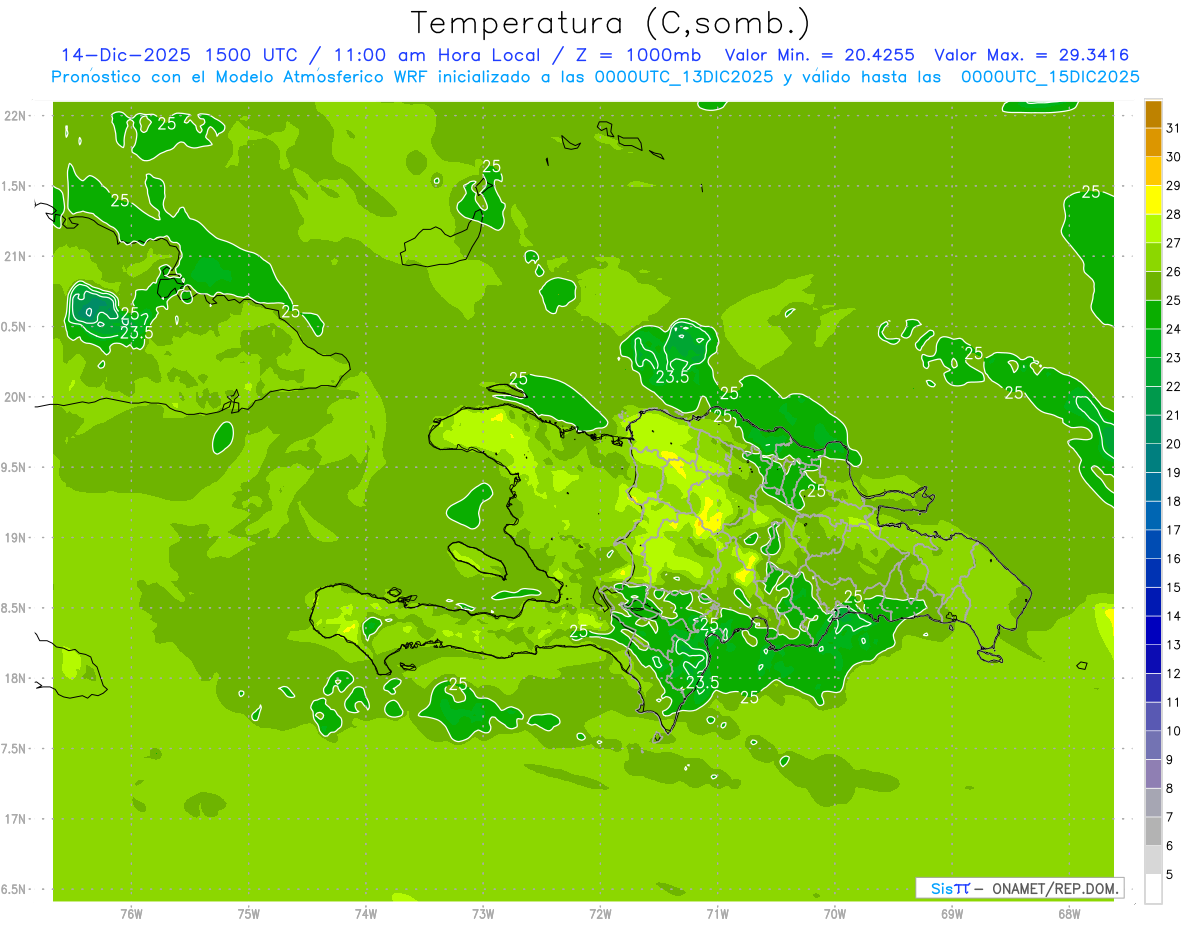Click the 75W longitude axis label
This screenshot has height=927, width=1200.
pos(249,913)
